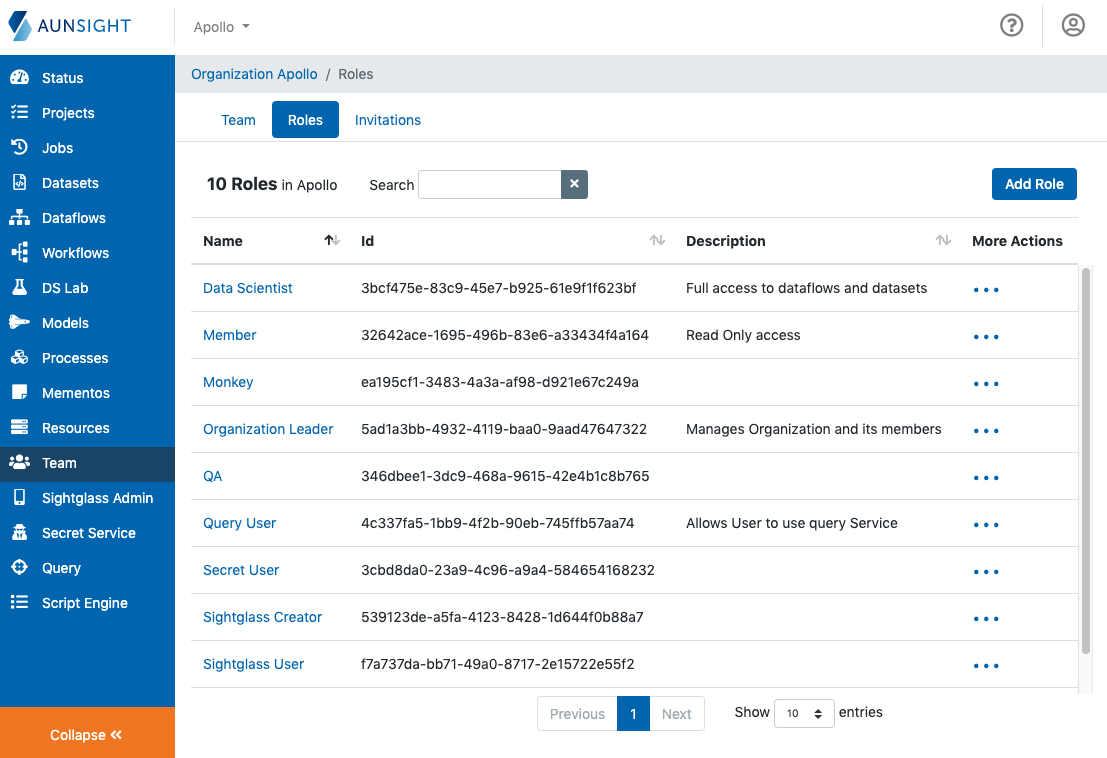Expand the Apollo organization dropdown
Viewport: 1107px width, 758px height.
pyautogui.click(x=222, y=27)
